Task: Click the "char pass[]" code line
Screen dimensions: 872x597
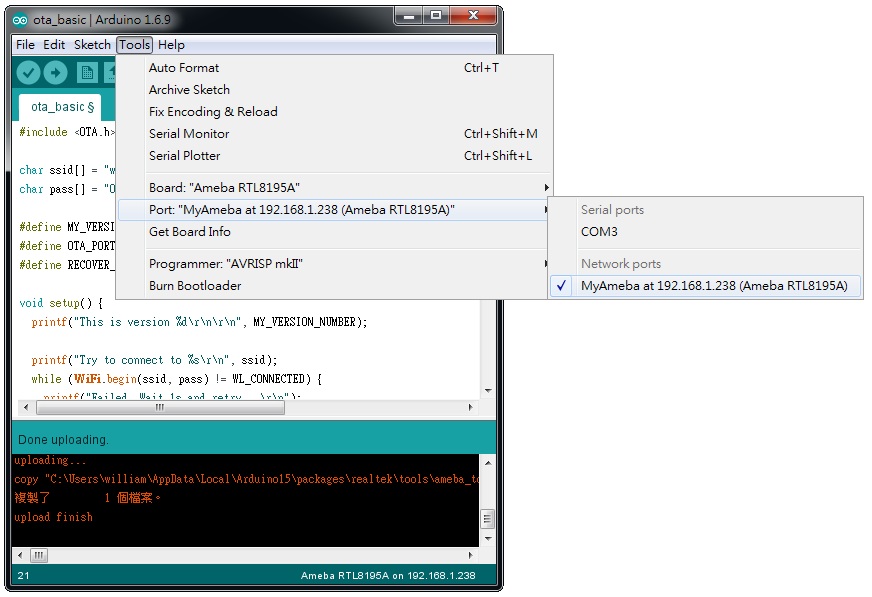Action: point(67,189)
